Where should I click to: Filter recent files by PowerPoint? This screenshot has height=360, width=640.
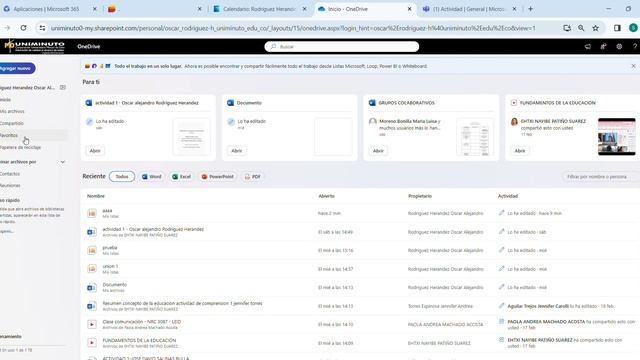(x=217, y=177)
